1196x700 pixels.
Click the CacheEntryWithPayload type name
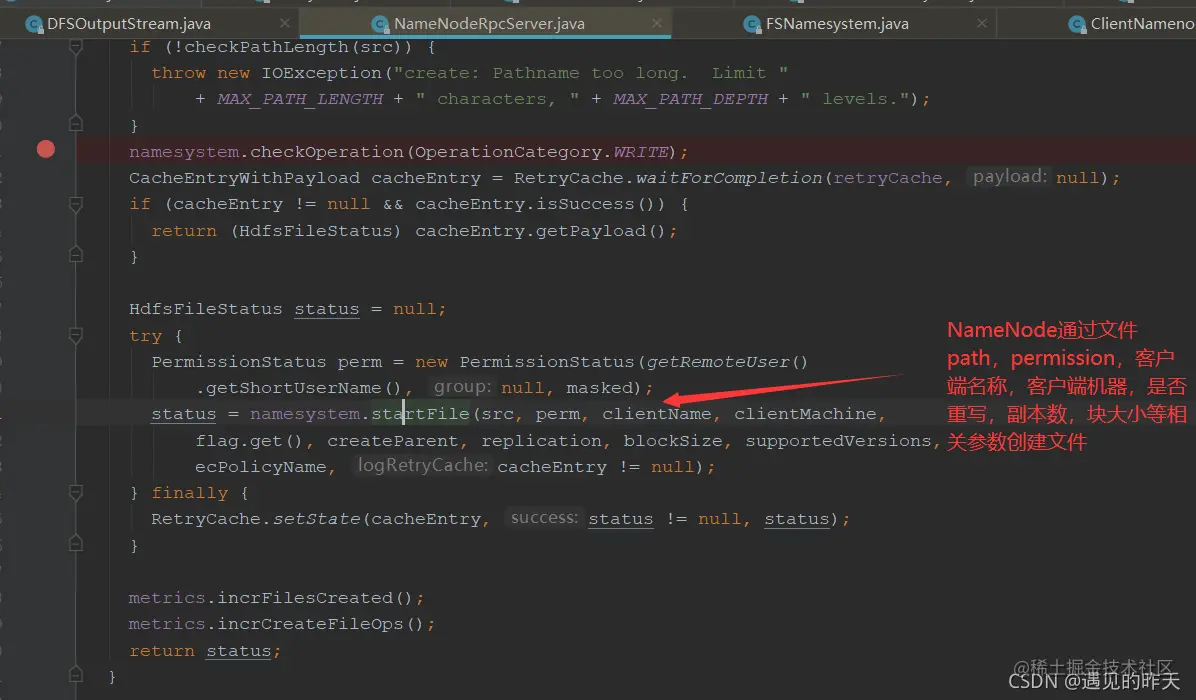[244, 178]
